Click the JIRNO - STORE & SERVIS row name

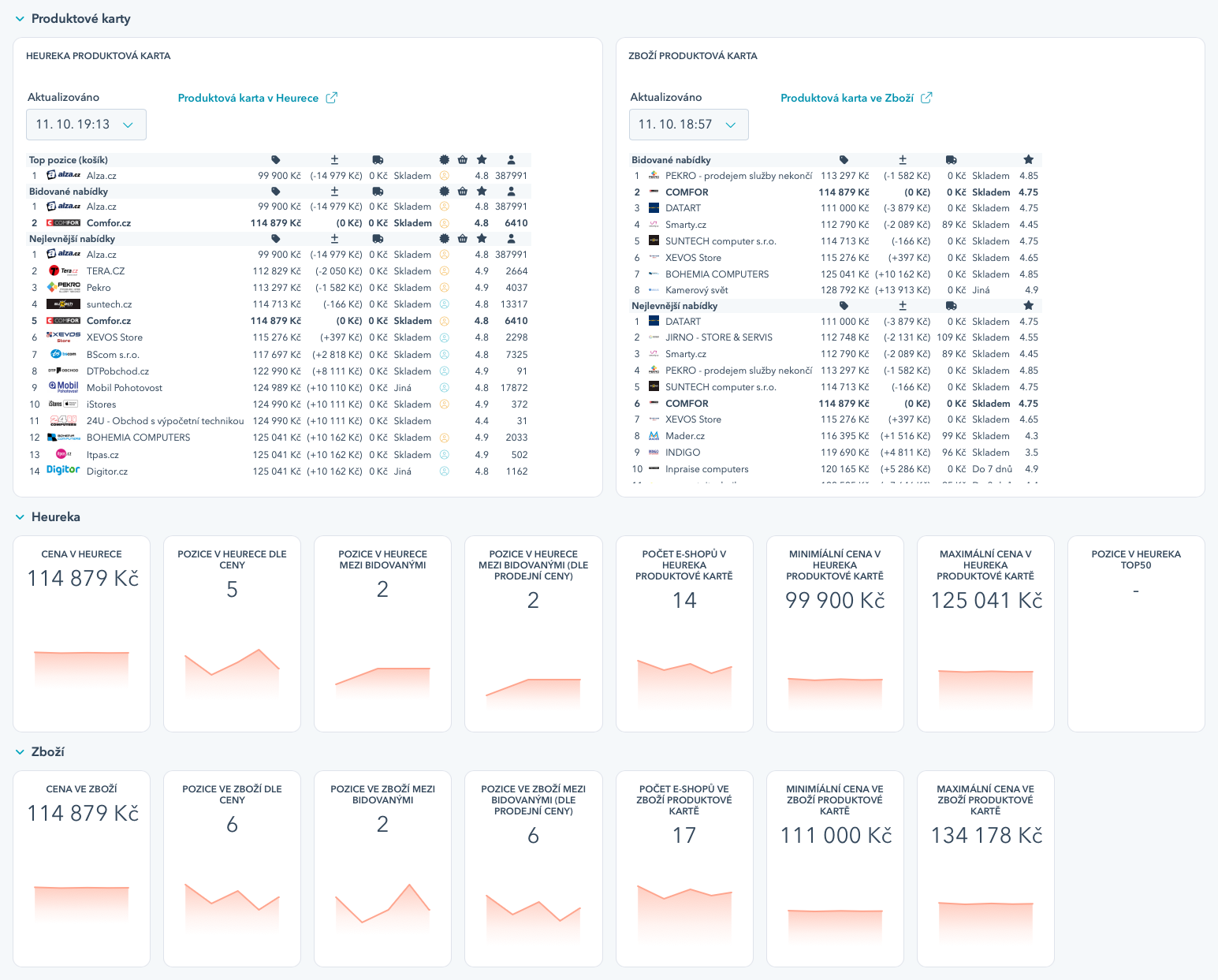point(718,337)
